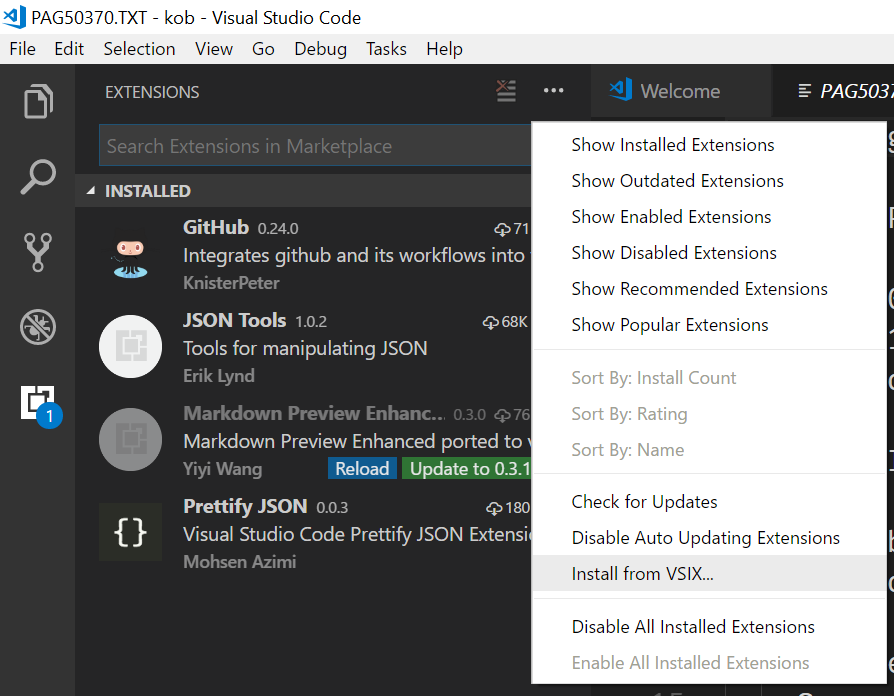Clear extensions search results icon
The width and height of the screenshot is (894, 696).
pos(506,91)
